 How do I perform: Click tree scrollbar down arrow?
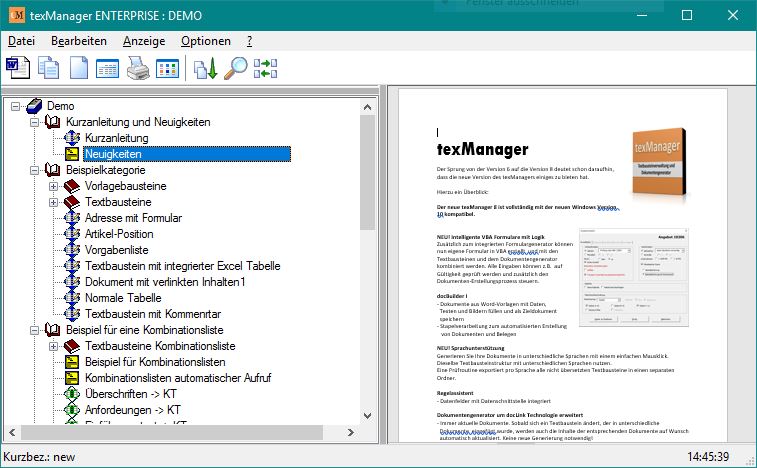[367, 415]
